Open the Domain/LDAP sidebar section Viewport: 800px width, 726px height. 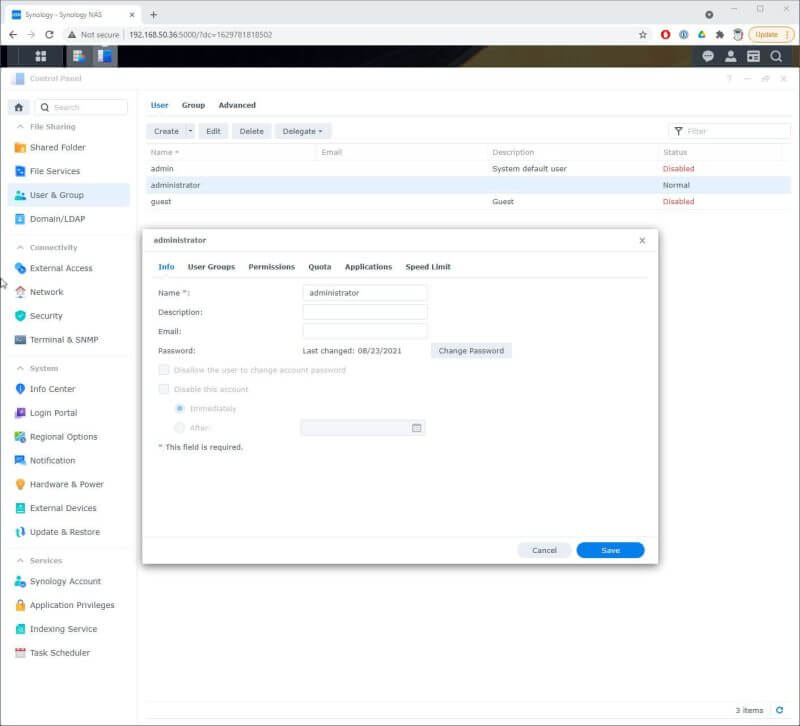point(62,219)
